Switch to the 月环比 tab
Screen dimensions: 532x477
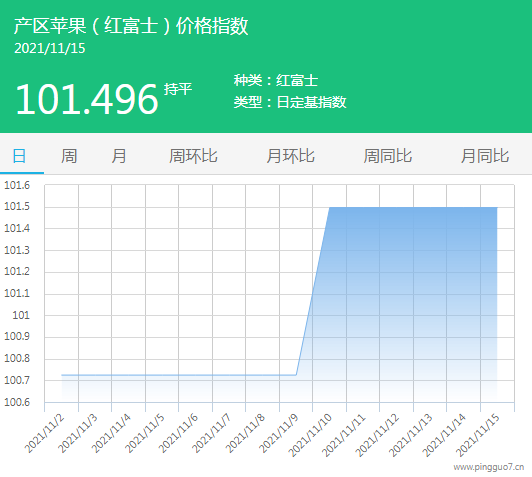point(290,156)
